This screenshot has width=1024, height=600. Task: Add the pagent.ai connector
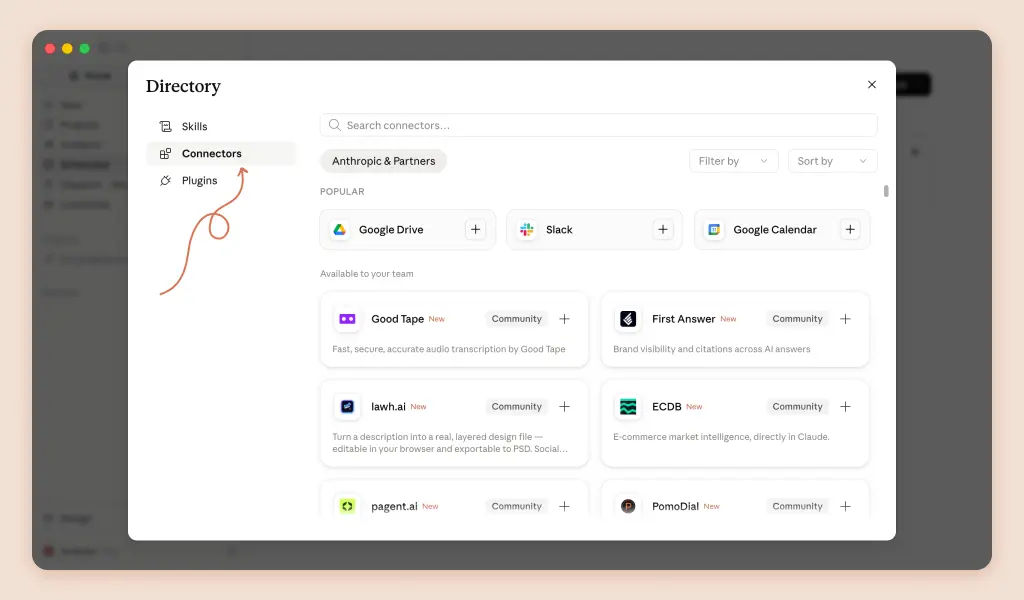point(564,506)
